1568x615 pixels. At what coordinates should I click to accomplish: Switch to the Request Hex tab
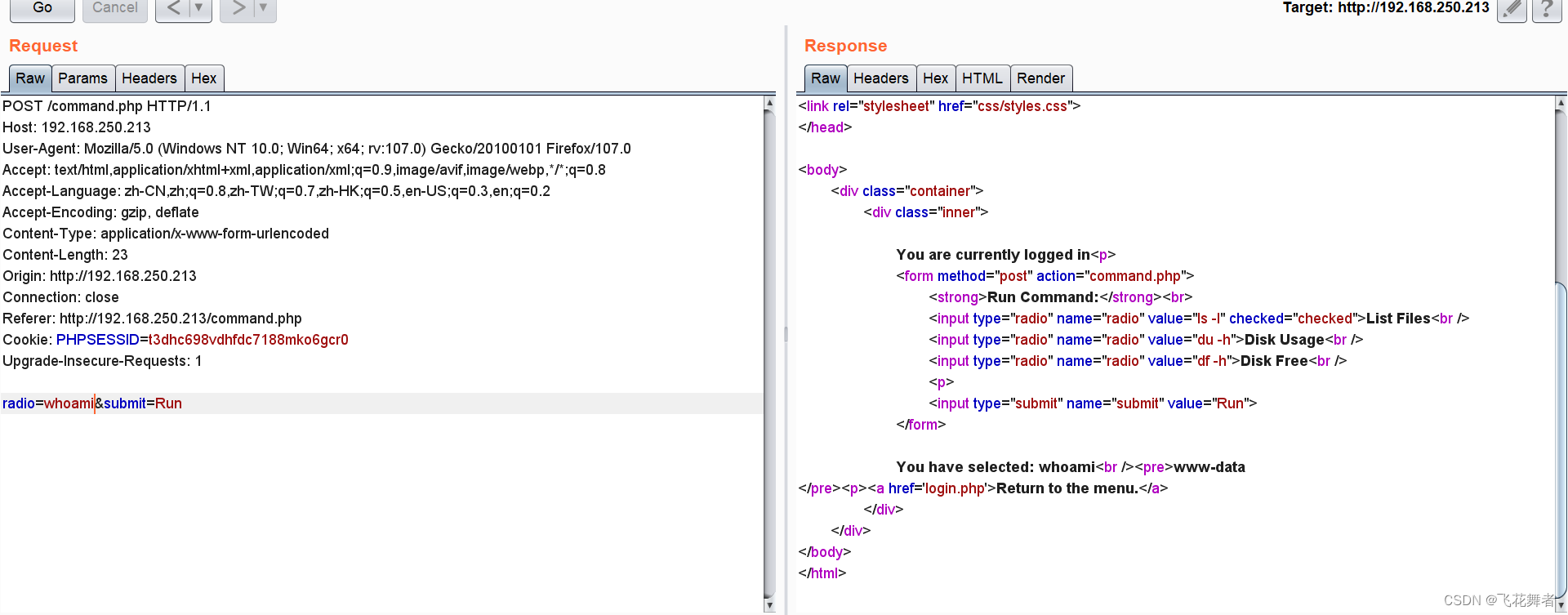click(204, 78)
